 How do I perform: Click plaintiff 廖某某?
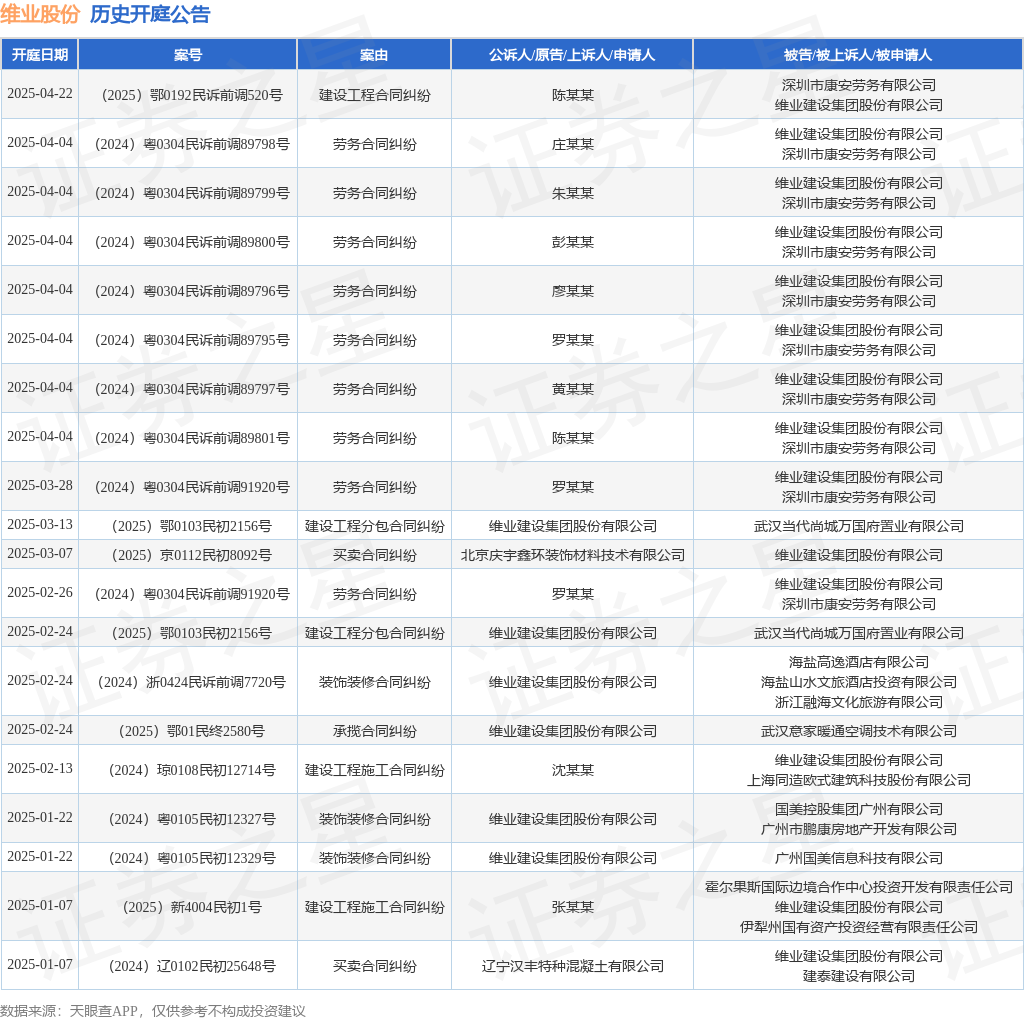point(573,291)
